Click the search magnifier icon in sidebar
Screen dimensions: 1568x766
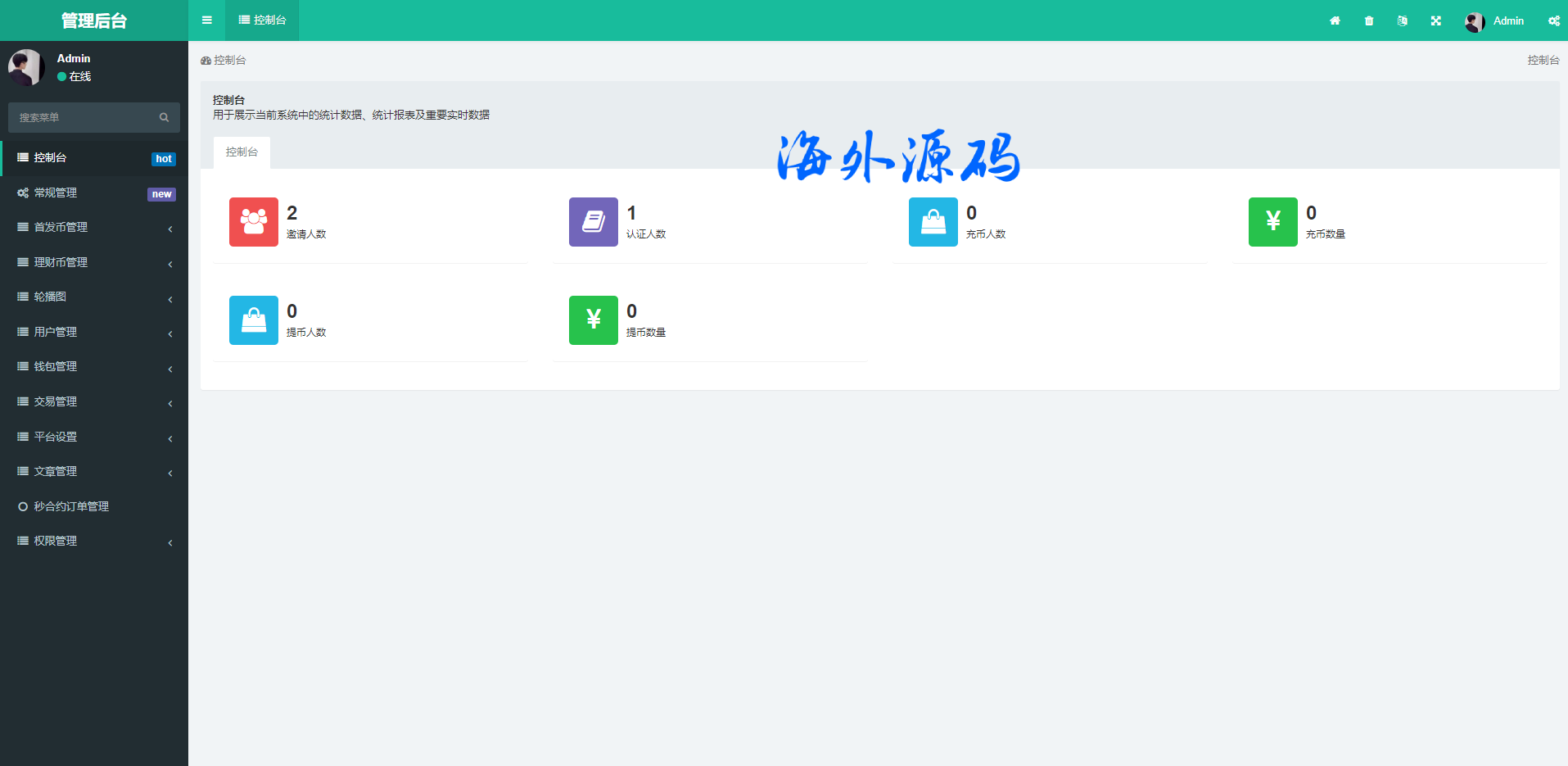pos(164,117)
